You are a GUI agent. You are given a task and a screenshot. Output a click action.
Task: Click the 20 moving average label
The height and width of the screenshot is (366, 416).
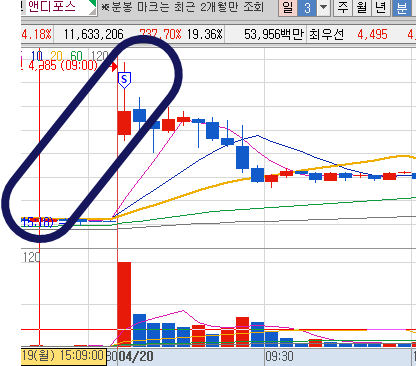click(56, 56)
